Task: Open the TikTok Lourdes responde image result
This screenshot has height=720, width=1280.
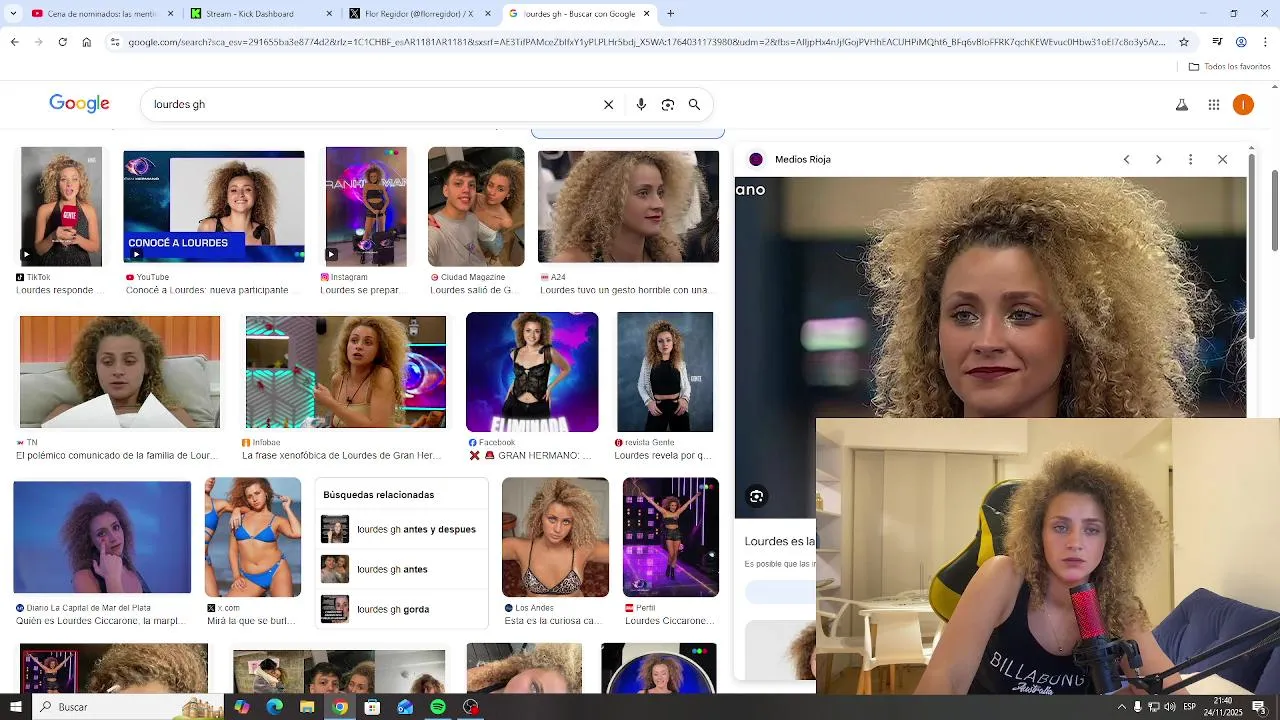Action: click(x=61, y=207)
